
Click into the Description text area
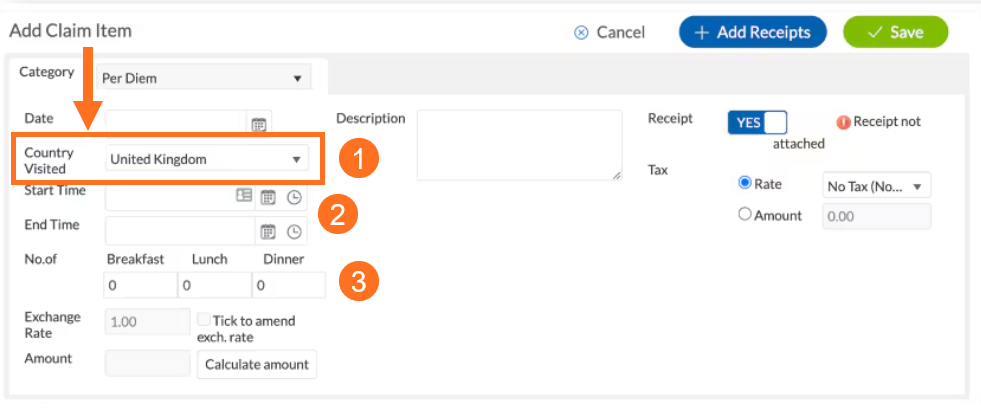[x=519, y=145]
